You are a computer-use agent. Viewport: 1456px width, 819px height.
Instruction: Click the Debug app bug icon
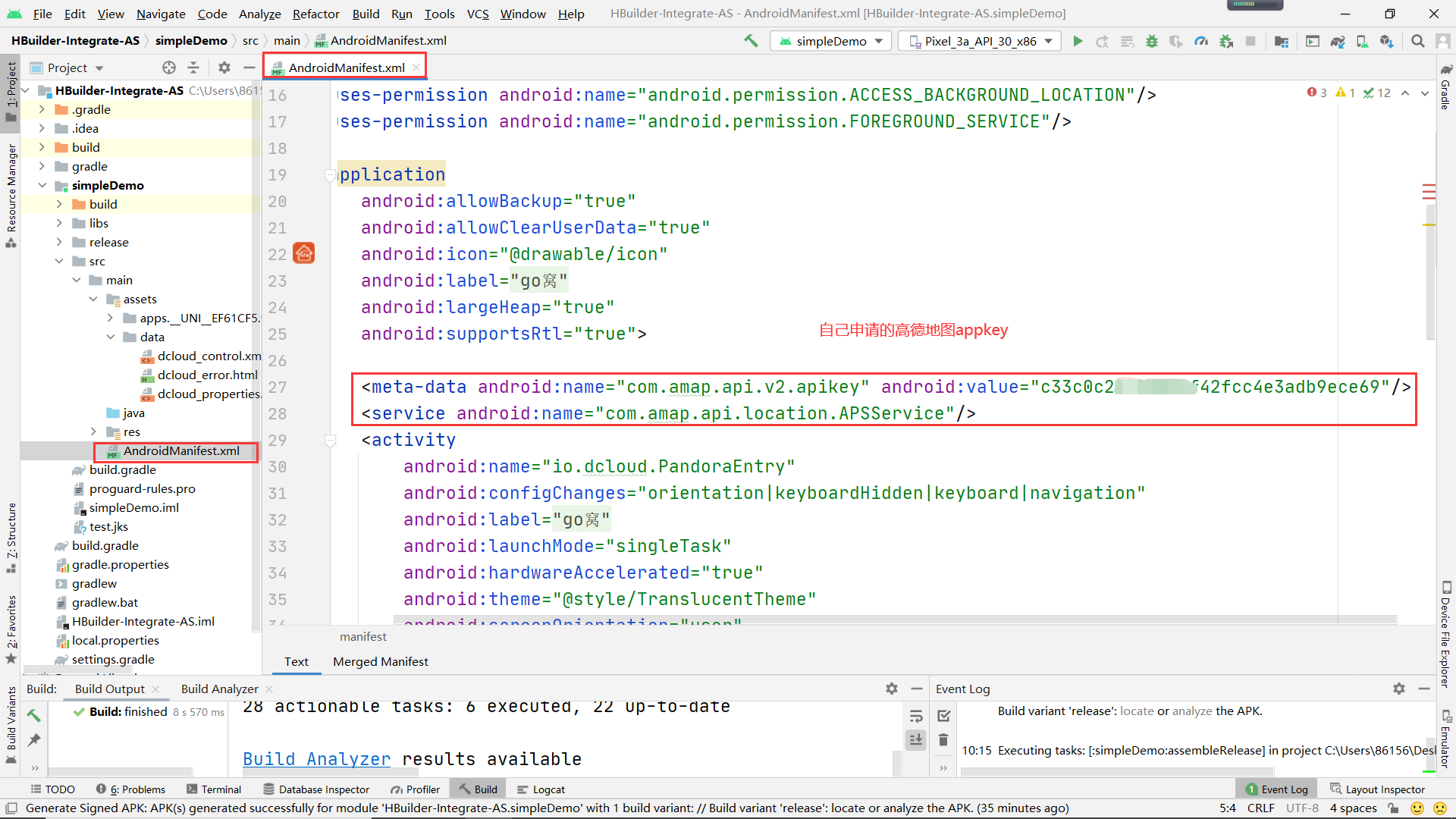[1152, 41]
